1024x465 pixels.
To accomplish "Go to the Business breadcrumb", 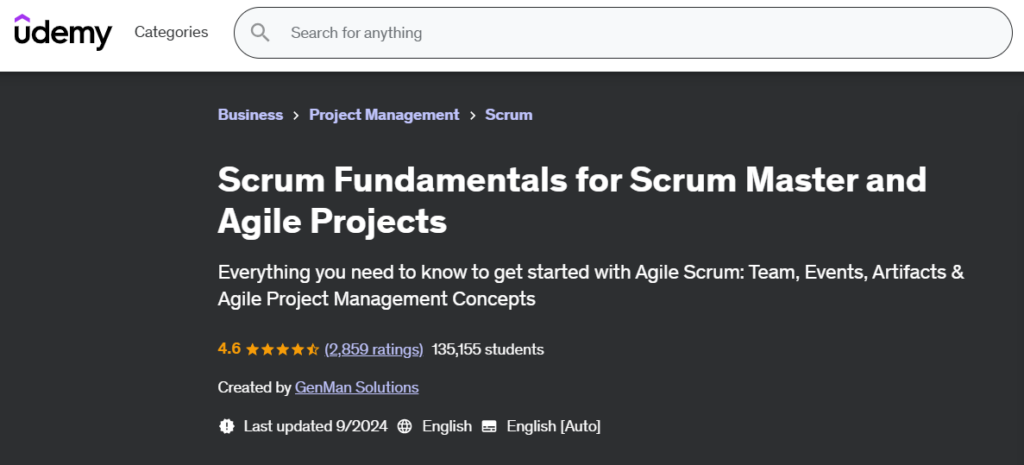I will [x=250, y=114].
